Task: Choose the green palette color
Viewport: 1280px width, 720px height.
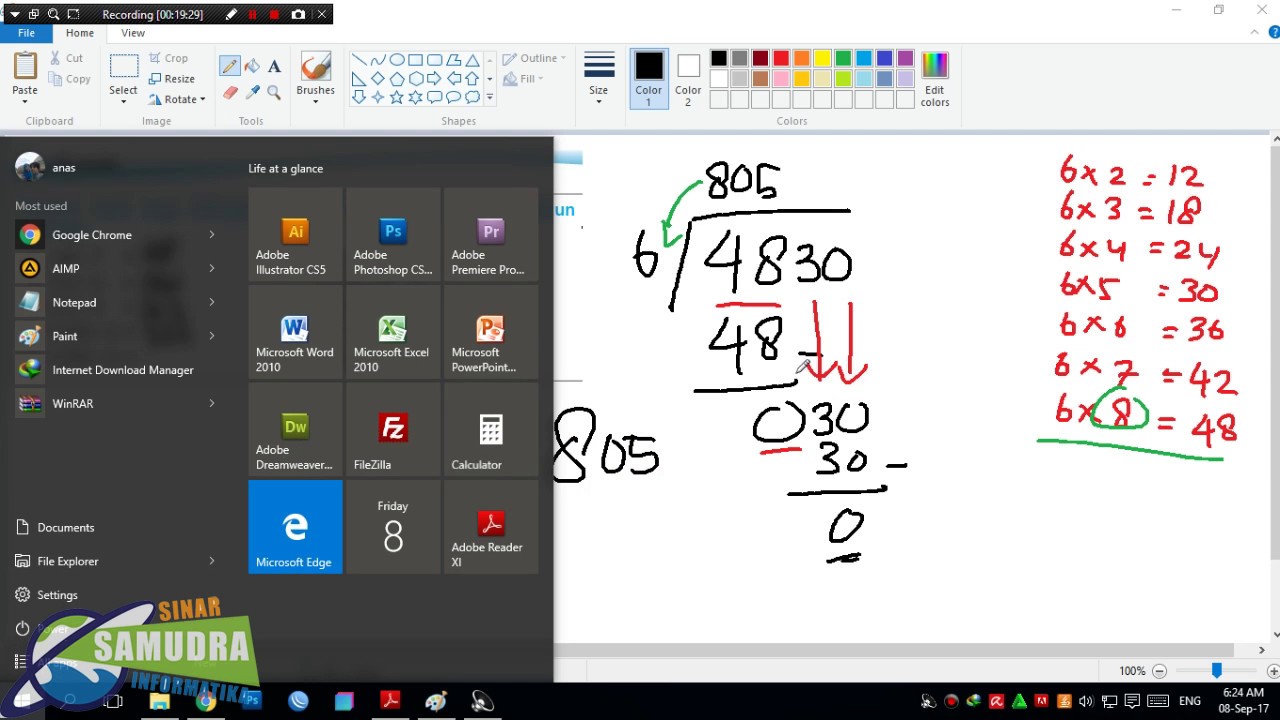Action: (x=843, y=58)
